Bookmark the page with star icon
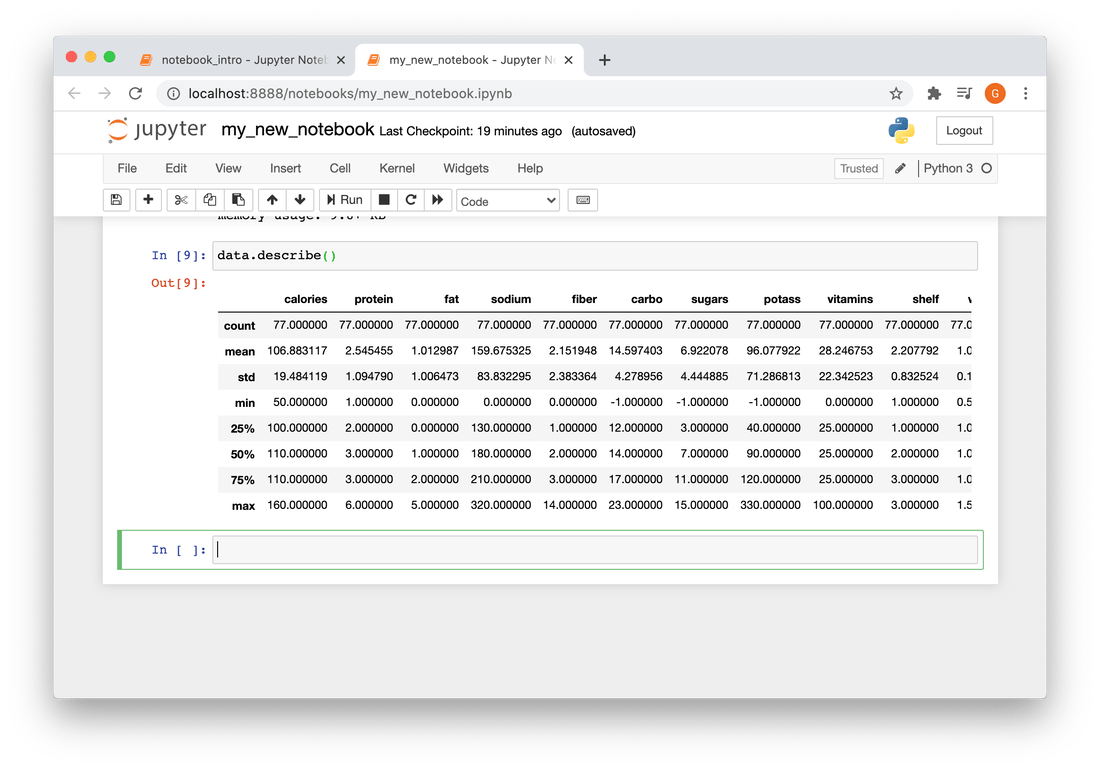 (x=896, y=92)
